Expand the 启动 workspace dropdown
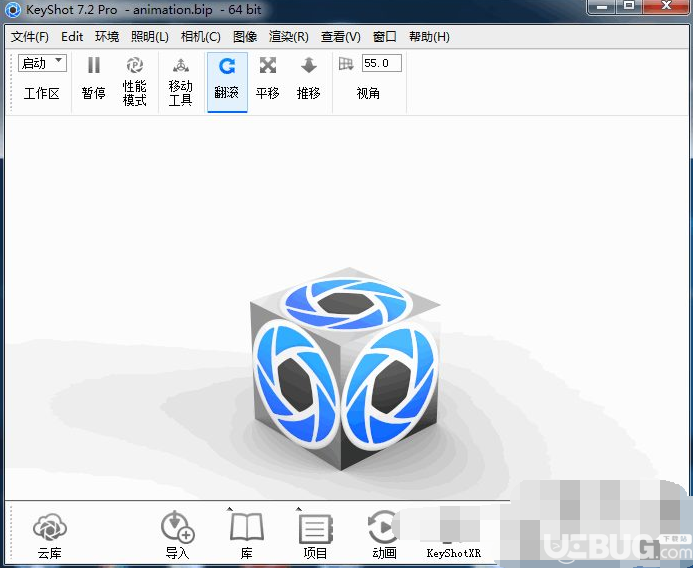The image size is (693, 568). coord(42,63)
